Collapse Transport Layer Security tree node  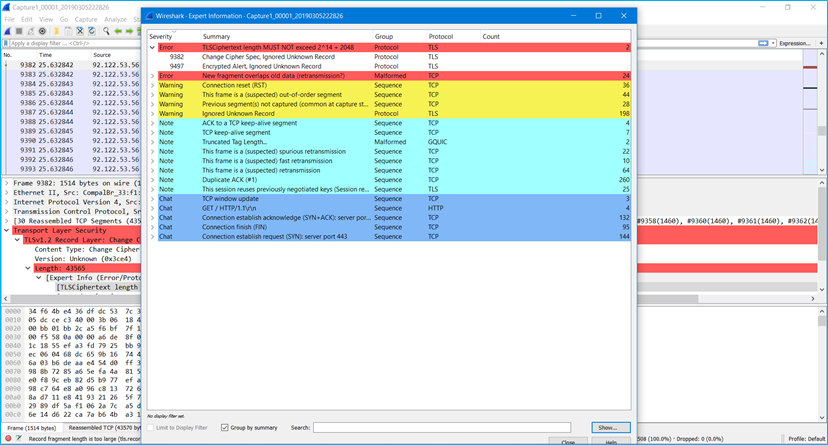7,231
